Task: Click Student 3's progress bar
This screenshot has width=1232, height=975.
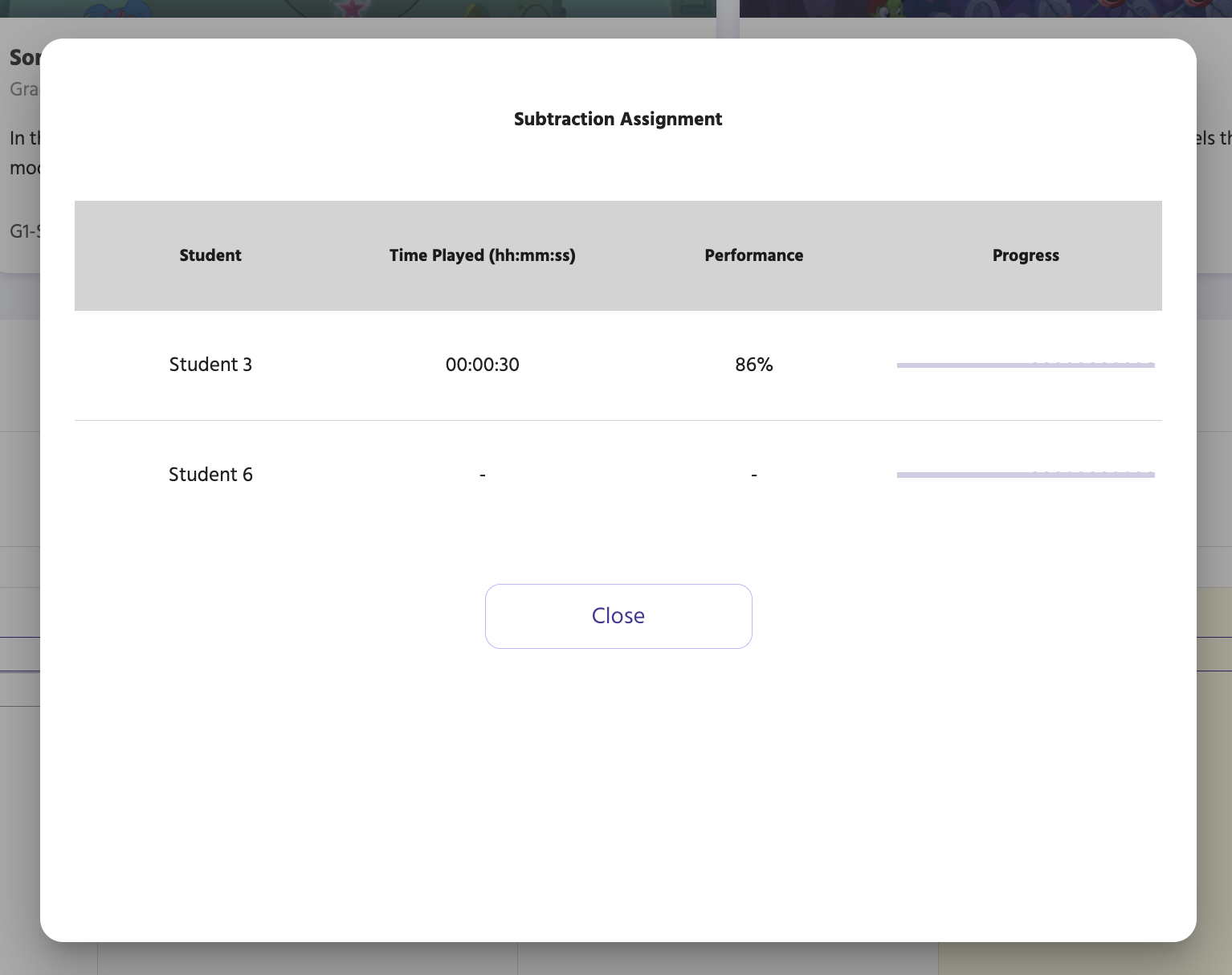Action: point(1026,365)
